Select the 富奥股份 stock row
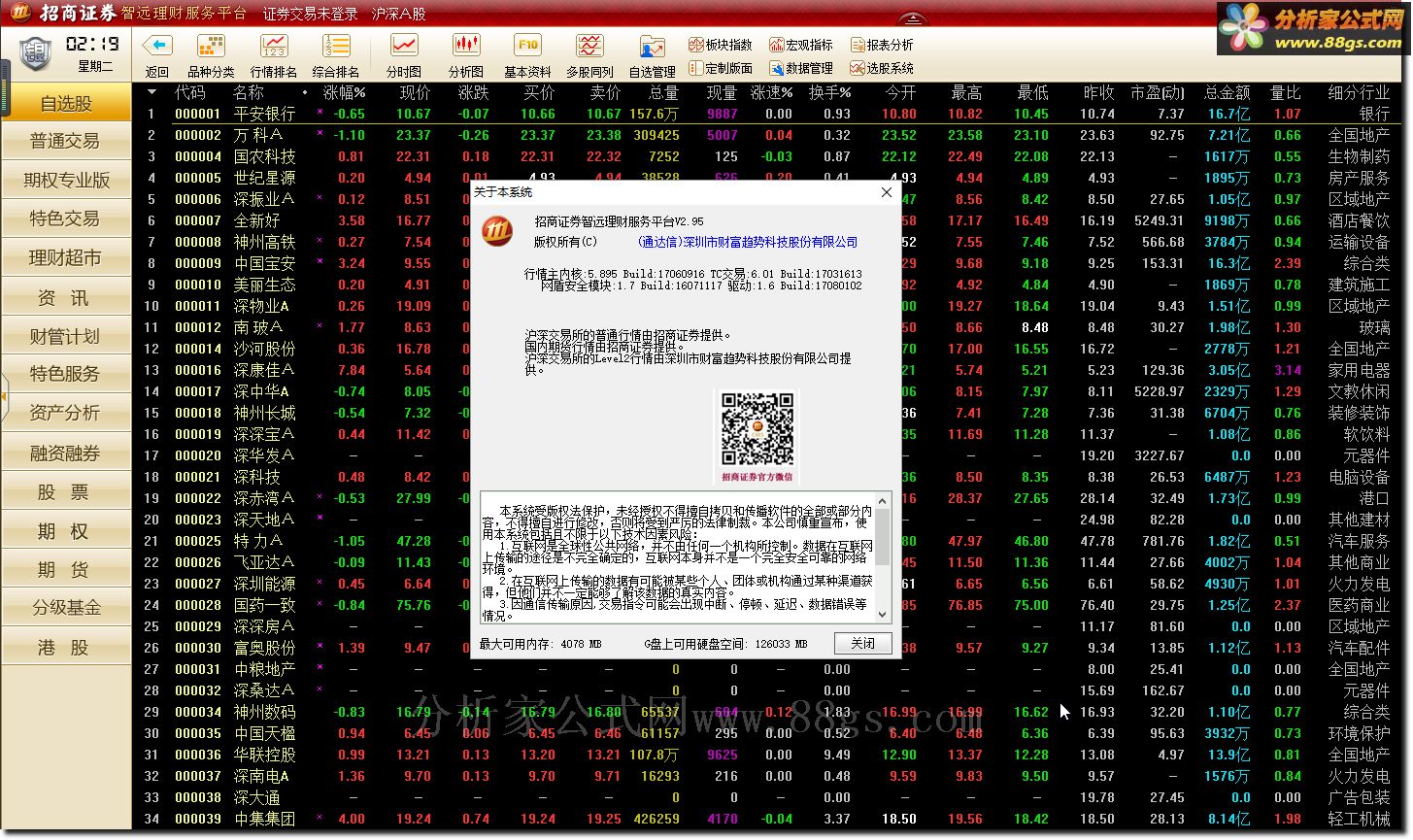 [x=771, y=648]
